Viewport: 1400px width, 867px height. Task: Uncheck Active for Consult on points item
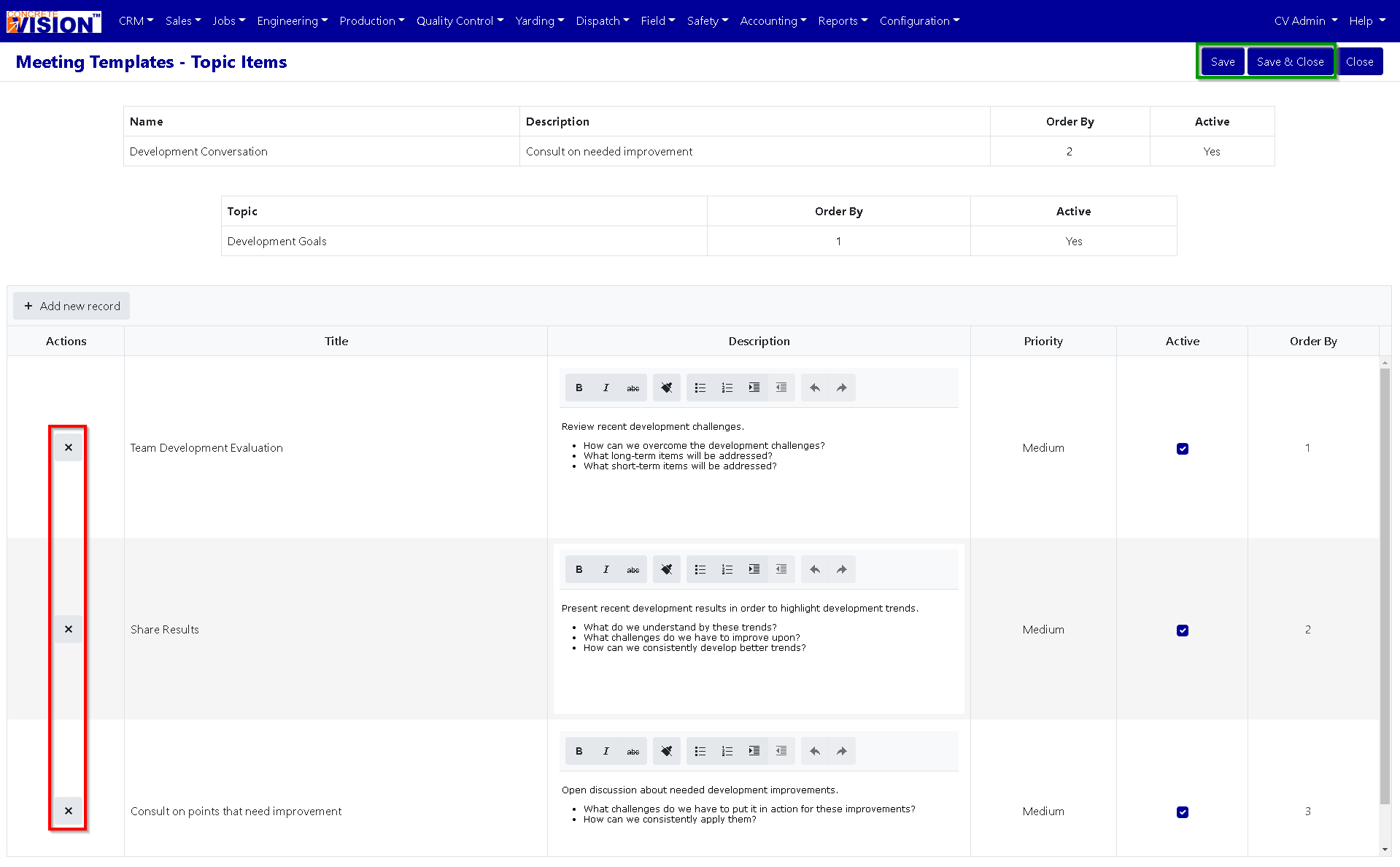click(1183, 812)
